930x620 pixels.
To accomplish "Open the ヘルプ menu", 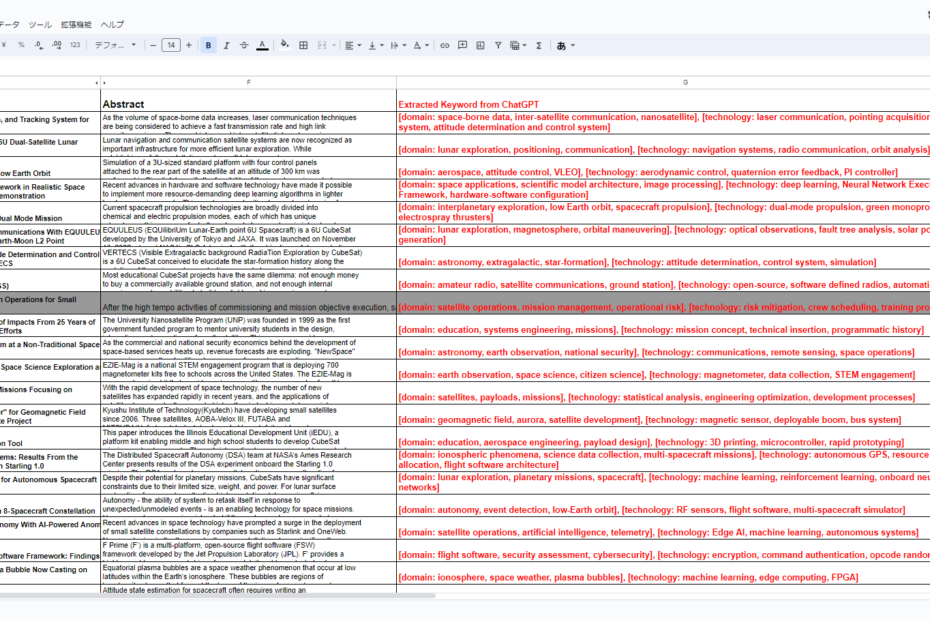I will coord(112,24).
